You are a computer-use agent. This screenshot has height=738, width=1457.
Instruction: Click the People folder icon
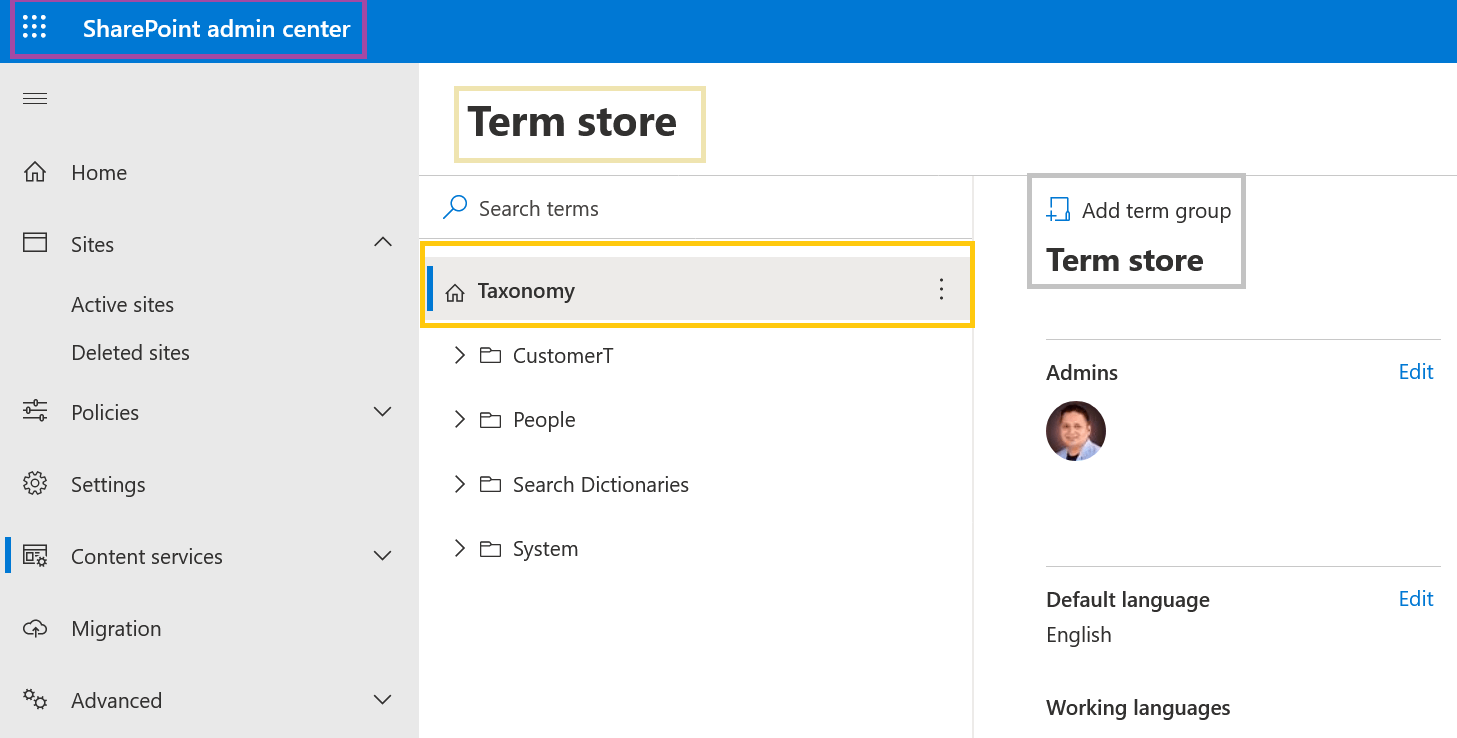pyautogui.click(x=490, y=420)
